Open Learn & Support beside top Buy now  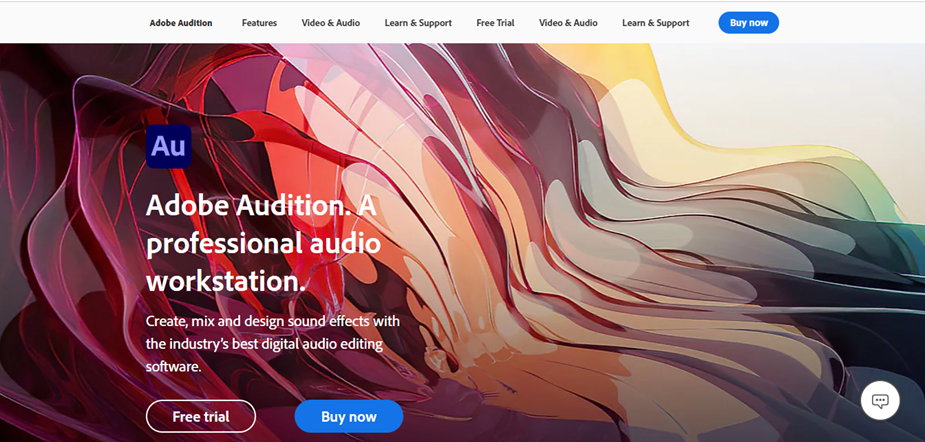(655, 23)
